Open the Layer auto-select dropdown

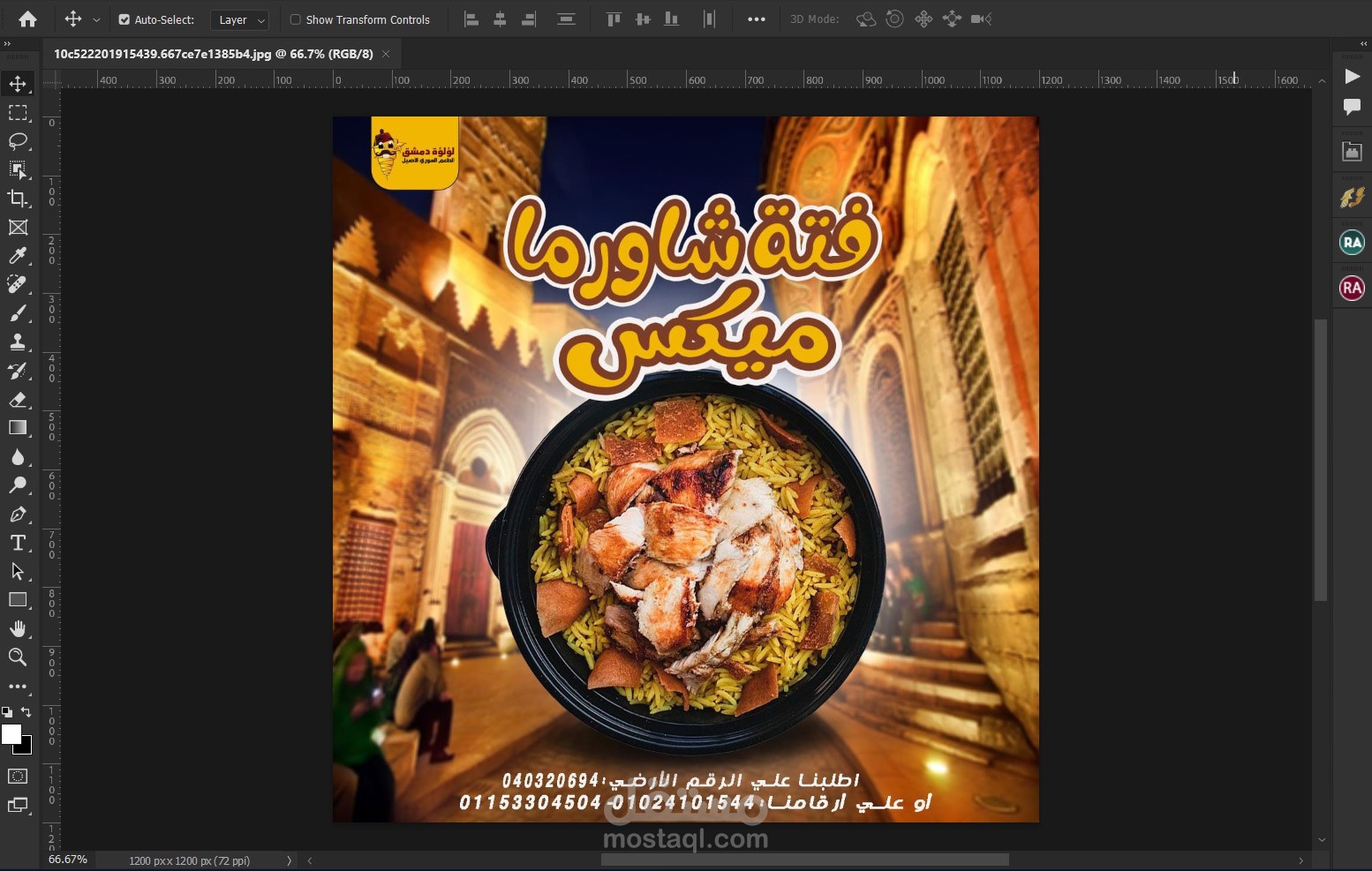click(240, 19)
